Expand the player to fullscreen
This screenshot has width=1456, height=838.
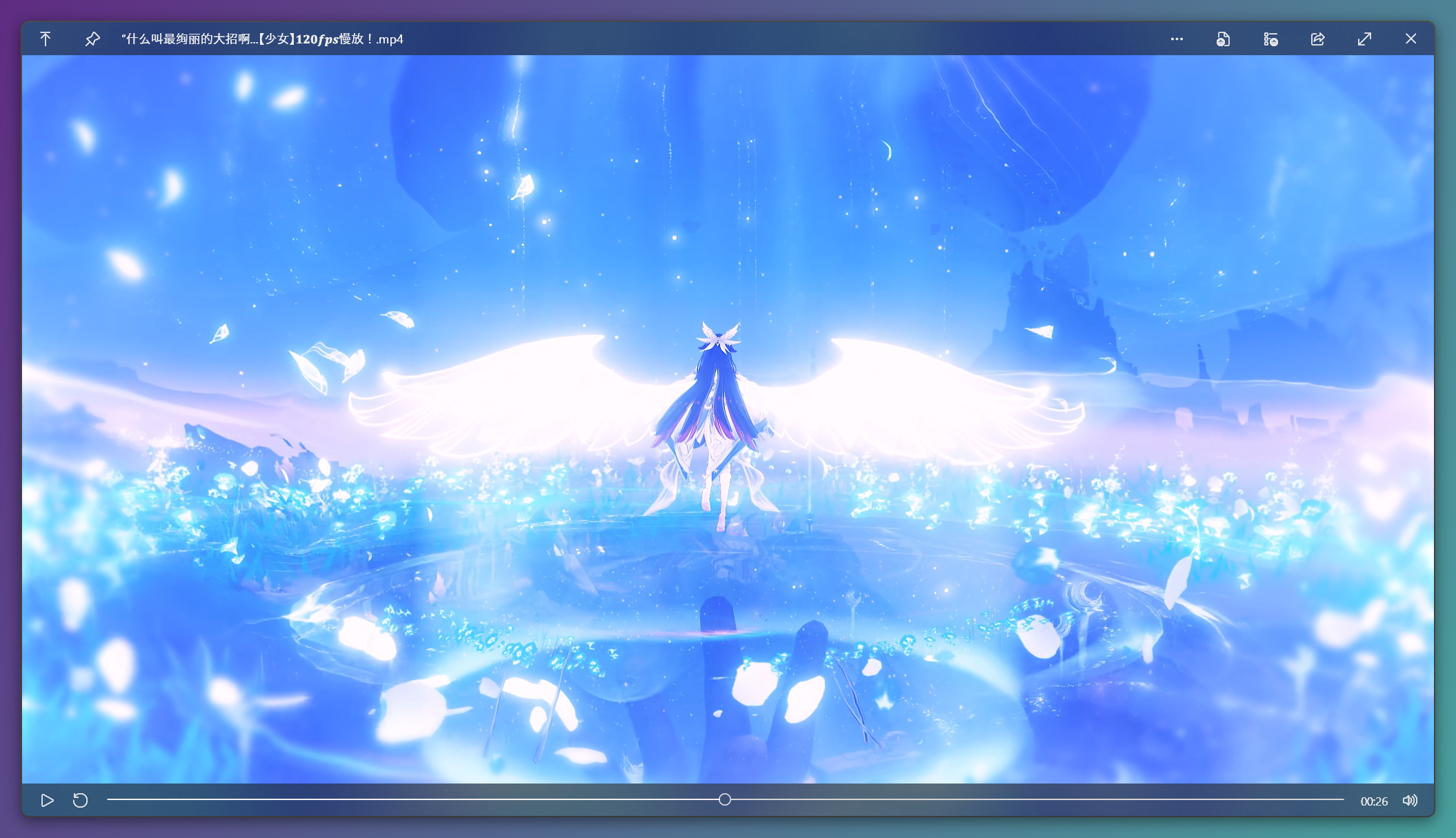(1364, 39)
